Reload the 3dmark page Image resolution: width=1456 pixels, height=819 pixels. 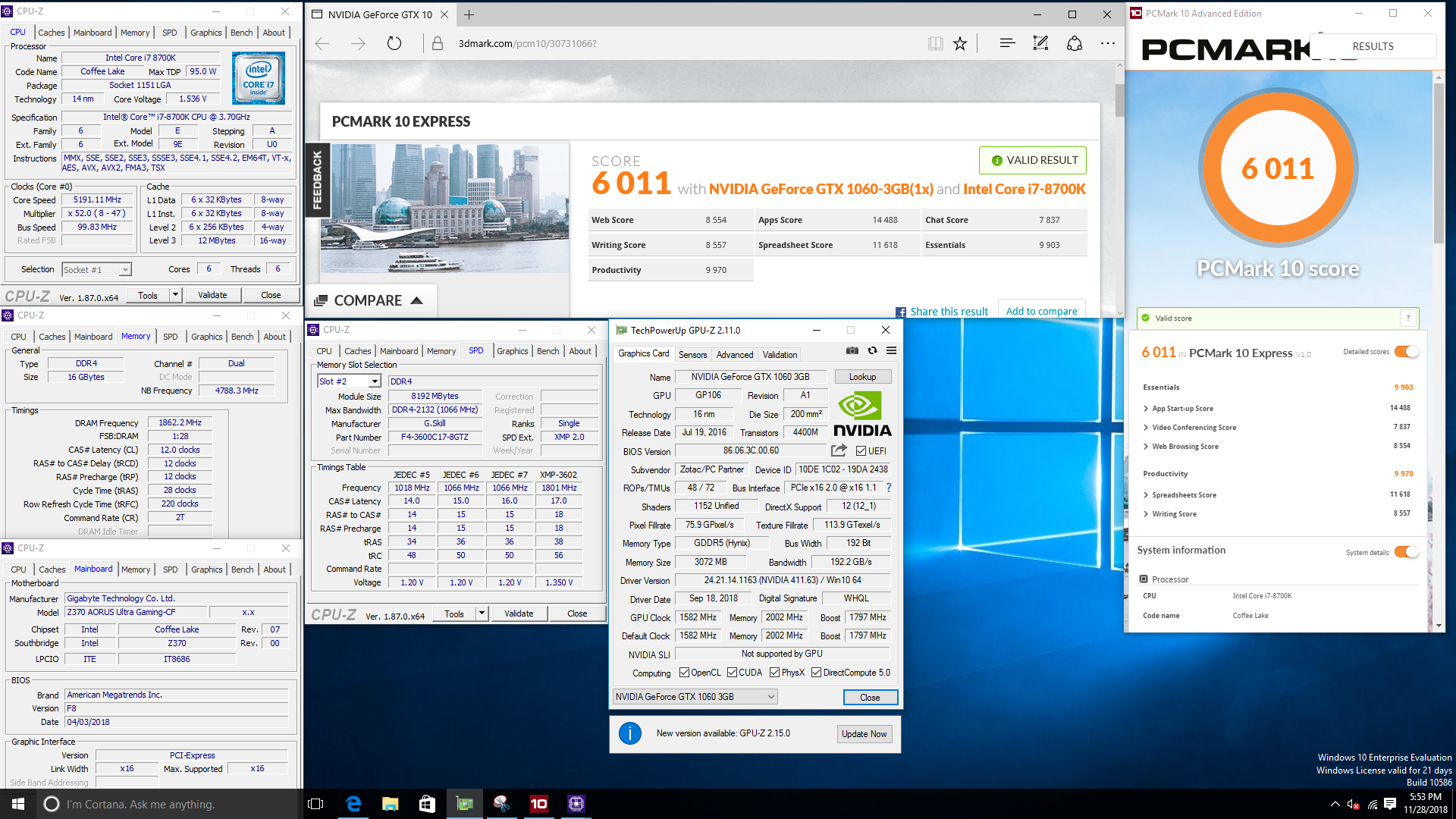(x=394, y=43)
